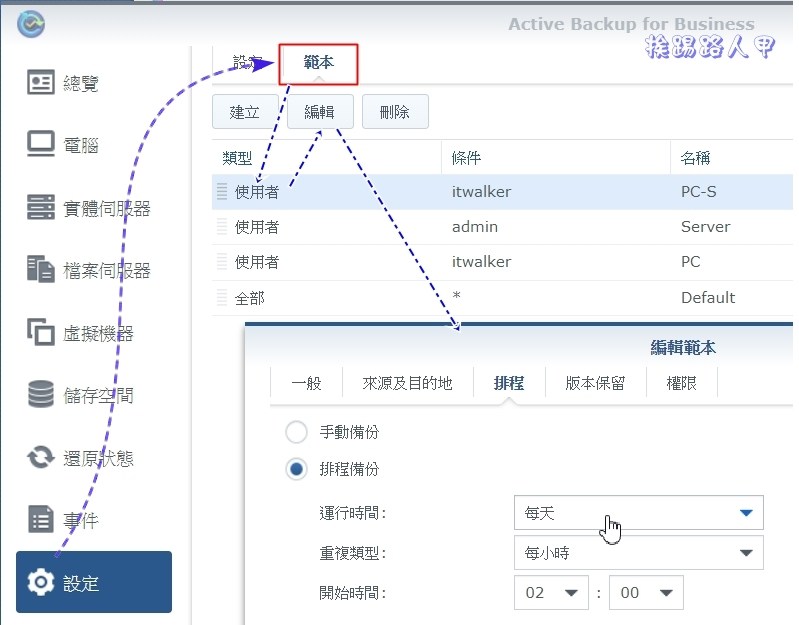The image size is (799, 625).
Task: Click the 虛擬機器 virtual machine icon
Action: (41, 332)
